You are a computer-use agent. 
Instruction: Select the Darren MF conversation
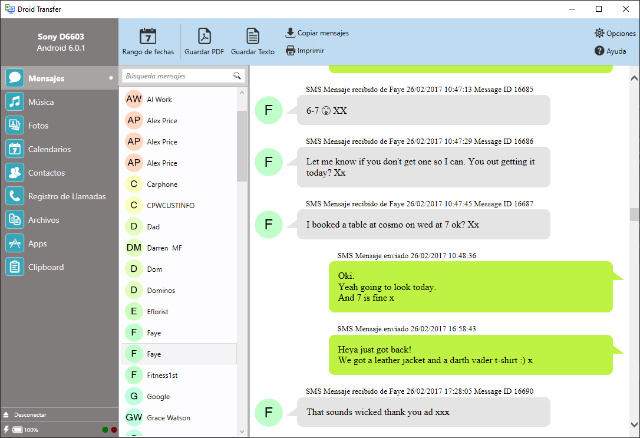click(164, 247)
